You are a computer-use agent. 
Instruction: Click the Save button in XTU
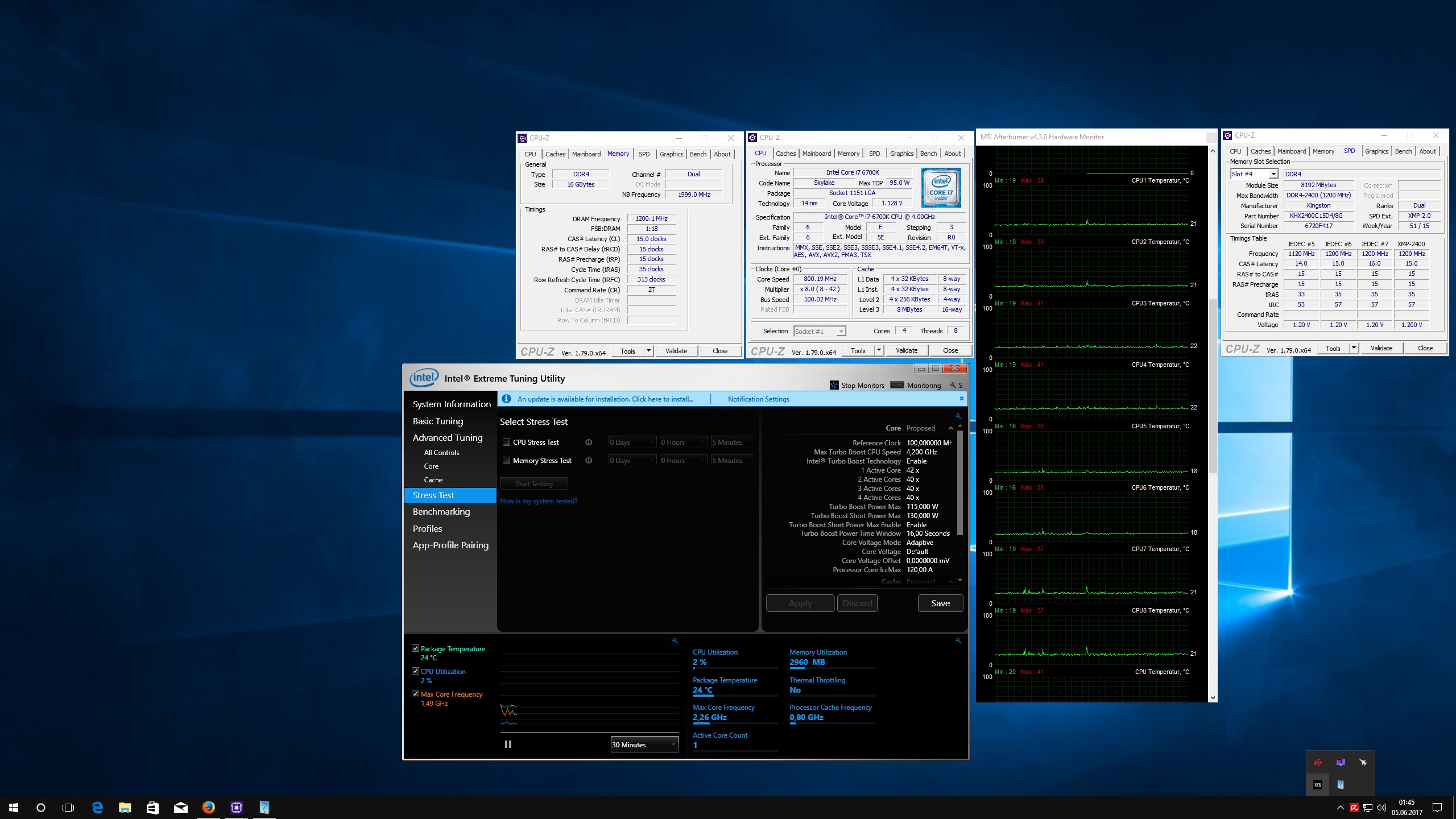pos(940,603)
